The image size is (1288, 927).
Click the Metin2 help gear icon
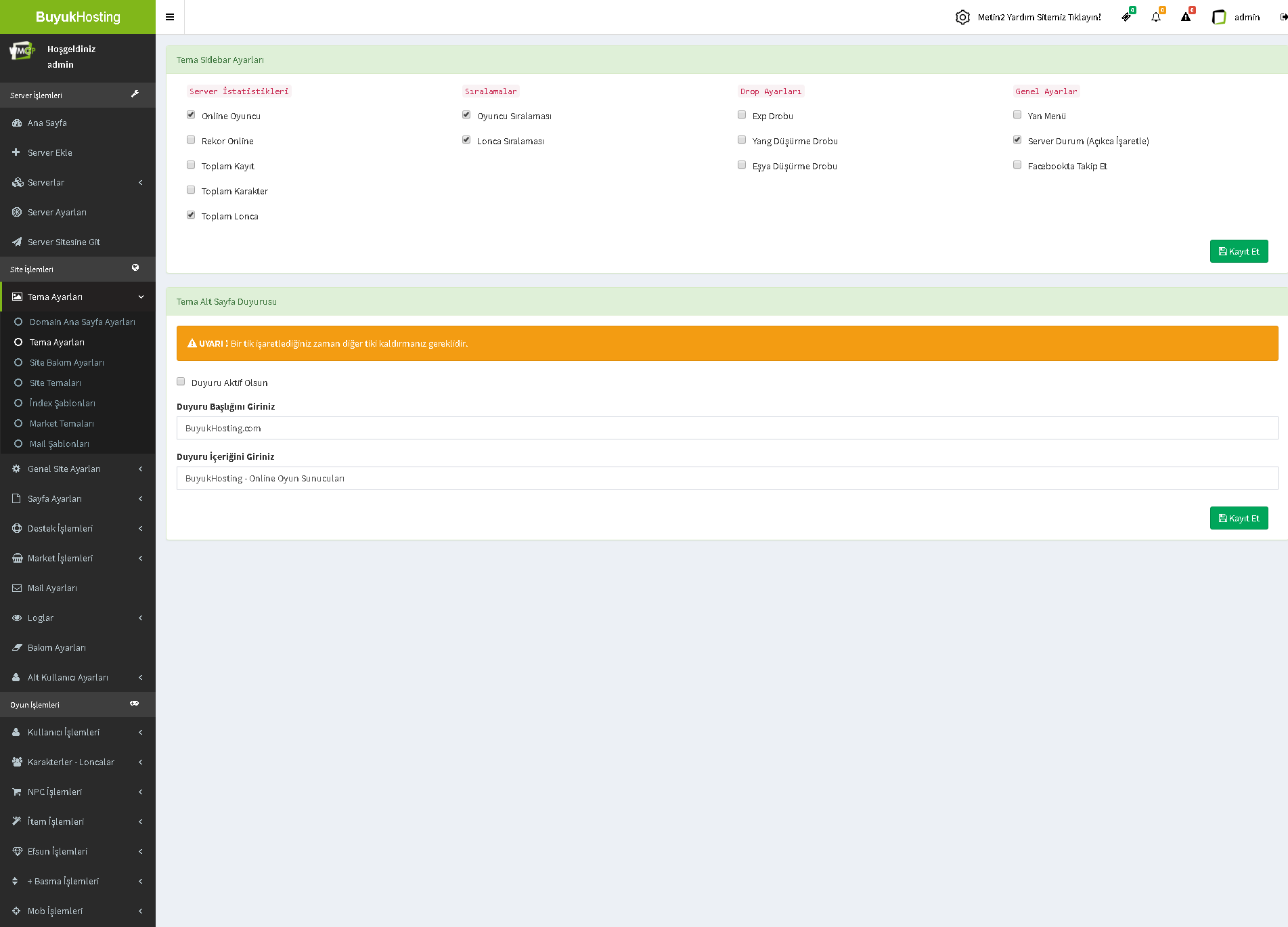tap(962, 17)
